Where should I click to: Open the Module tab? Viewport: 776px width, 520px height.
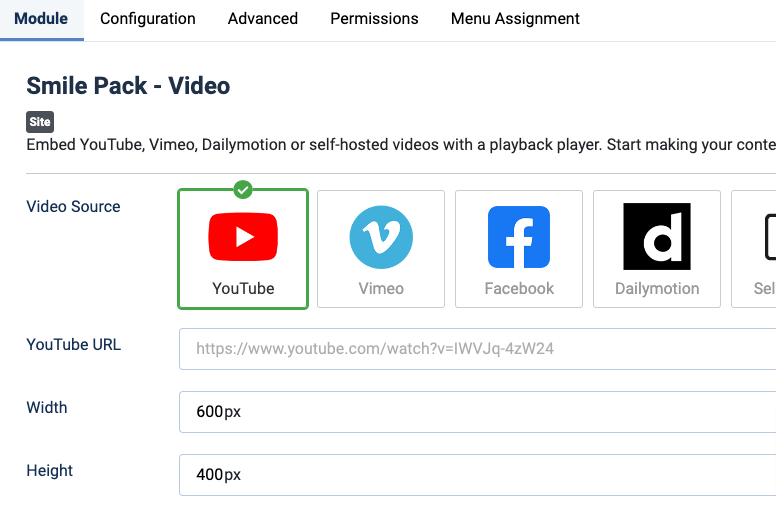41,19
